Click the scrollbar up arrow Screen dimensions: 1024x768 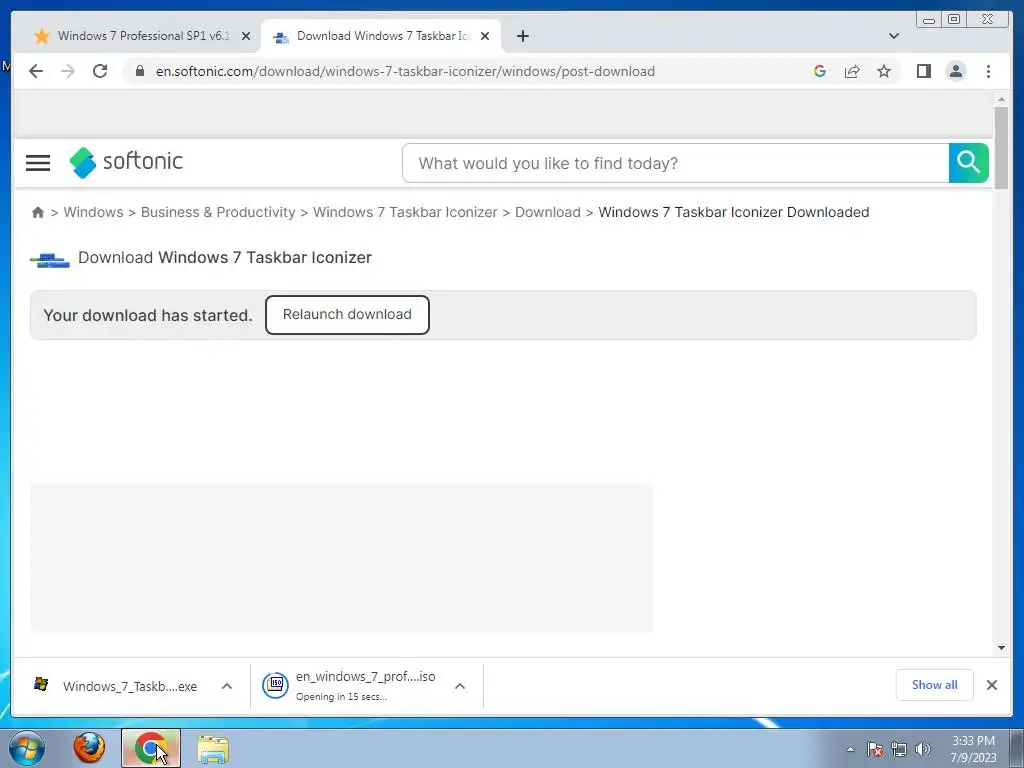[x=1001, y=99]
